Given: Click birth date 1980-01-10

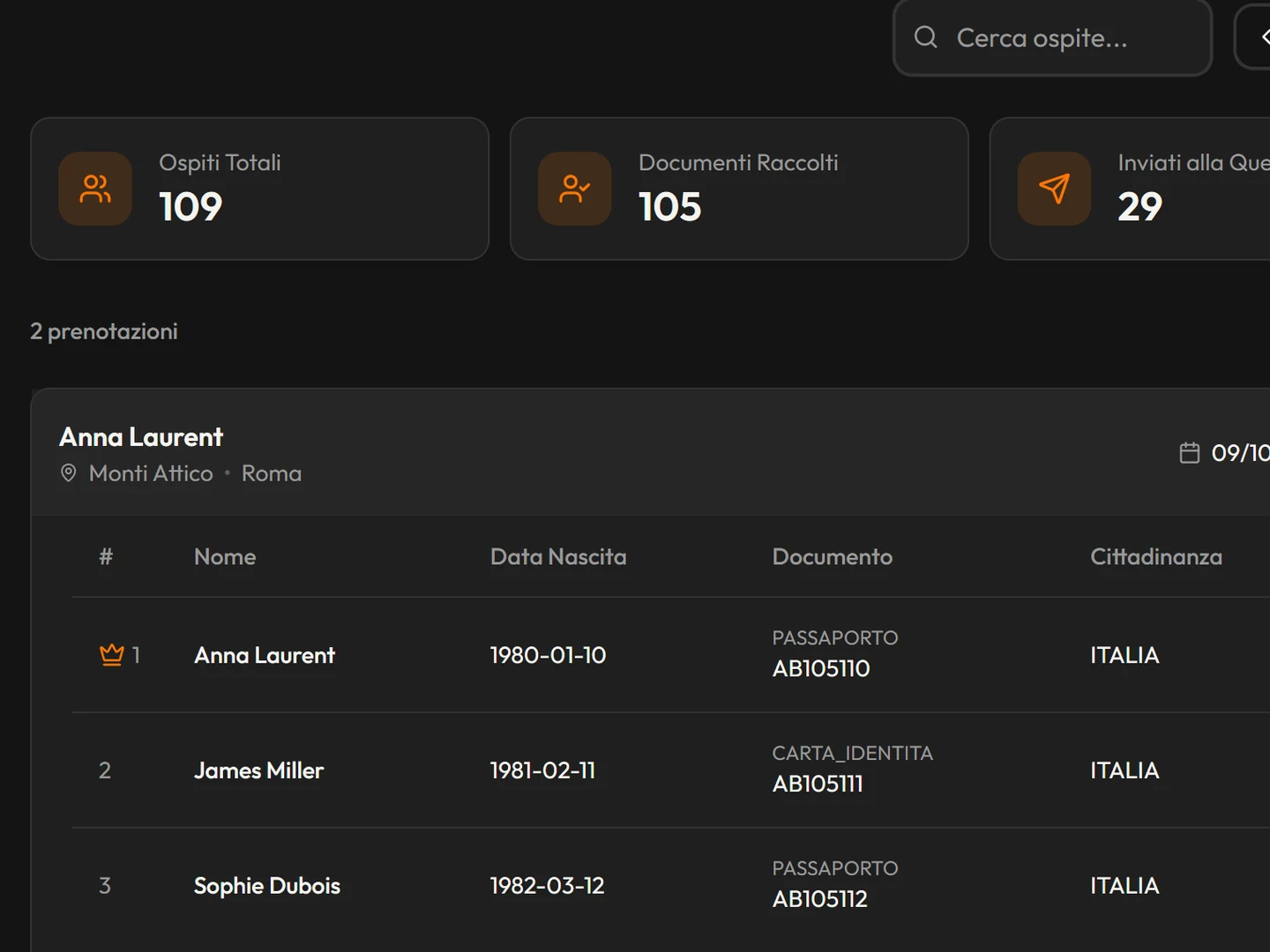Looking at the screenshot, I should 548,655.
